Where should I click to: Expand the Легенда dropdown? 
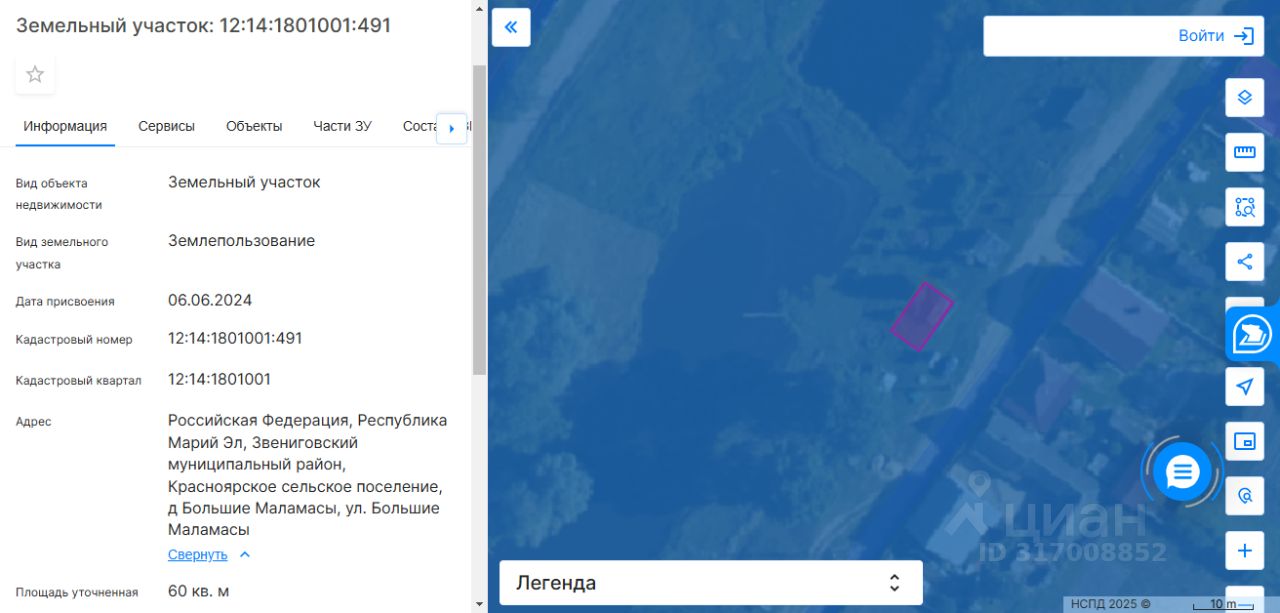pyautogui.click(x=710, y=583)
